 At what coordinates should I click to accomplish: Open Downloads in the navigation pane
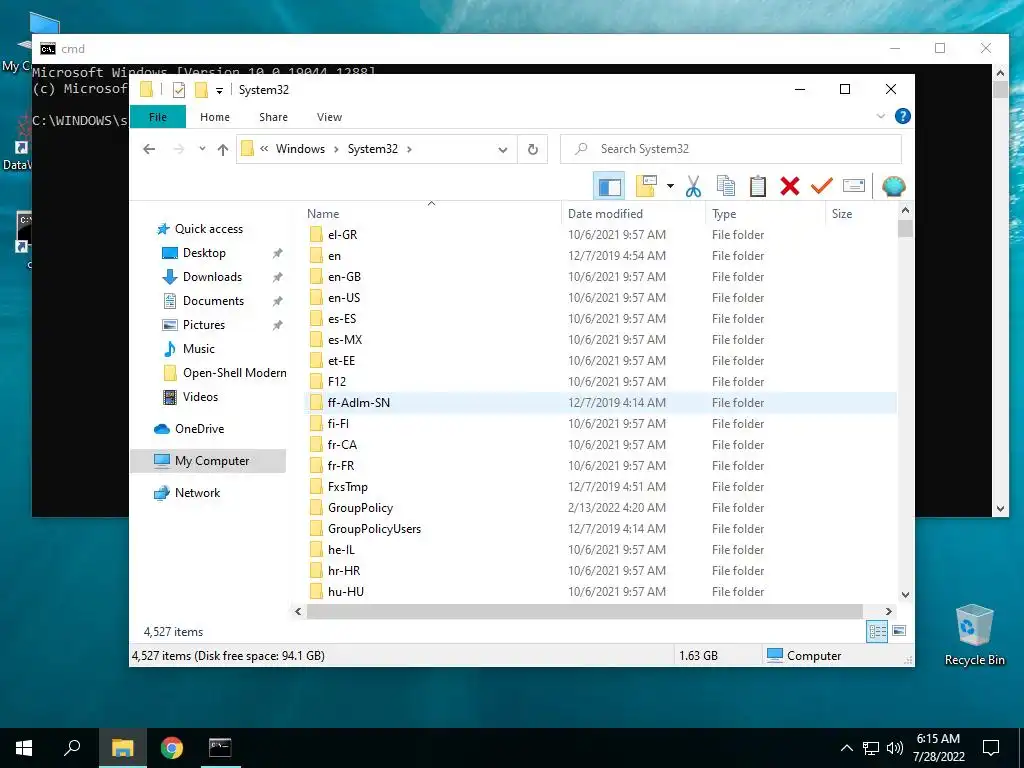click(x=212, y=277)
